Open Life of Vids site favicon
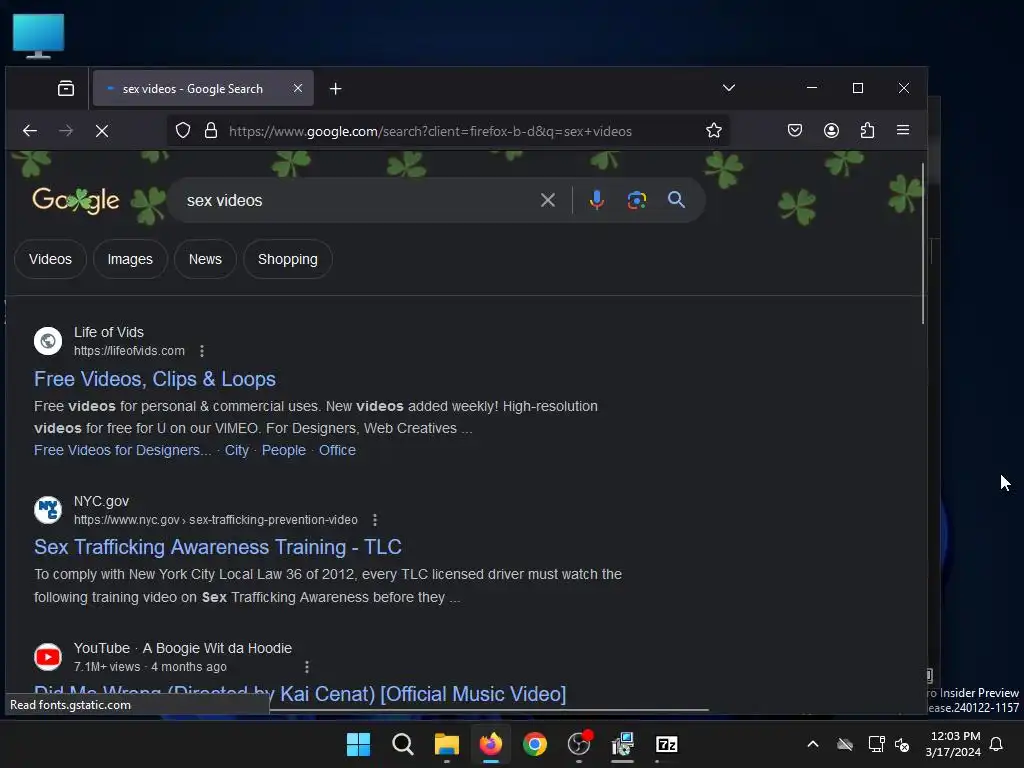1024x768 pixels. coord(48,341)
